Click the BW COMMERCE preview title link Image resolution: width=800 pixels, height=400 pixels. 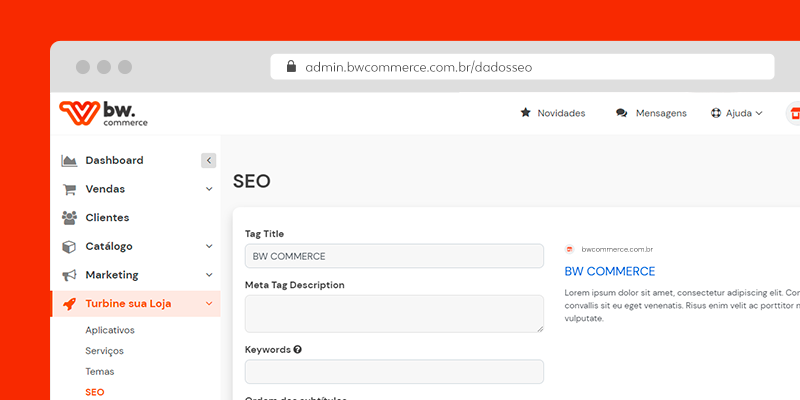(610, 271)
